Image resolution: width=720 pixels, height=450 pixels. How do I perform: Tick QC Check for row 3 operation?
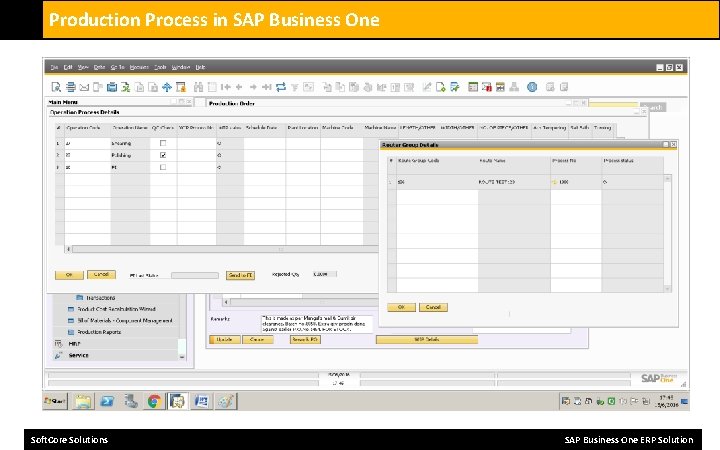pyautogui.click(x=163, y=167)
